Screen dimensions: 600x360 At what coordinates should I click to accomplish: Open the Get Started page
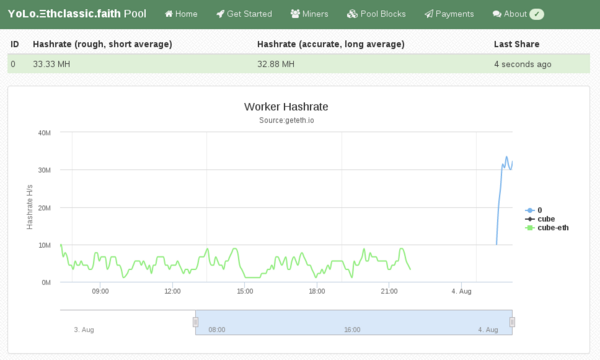pos(244,14)
